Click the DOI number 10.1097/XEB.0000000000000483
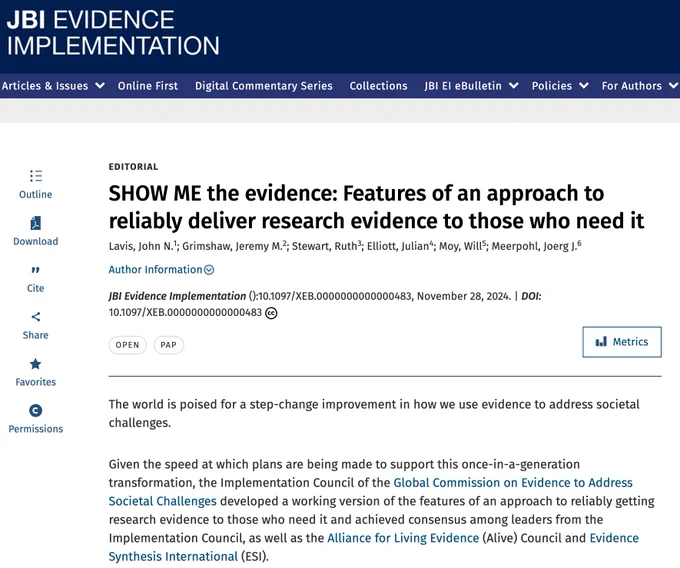Screen dimensions: 680x568 click(x=185, y=313)
